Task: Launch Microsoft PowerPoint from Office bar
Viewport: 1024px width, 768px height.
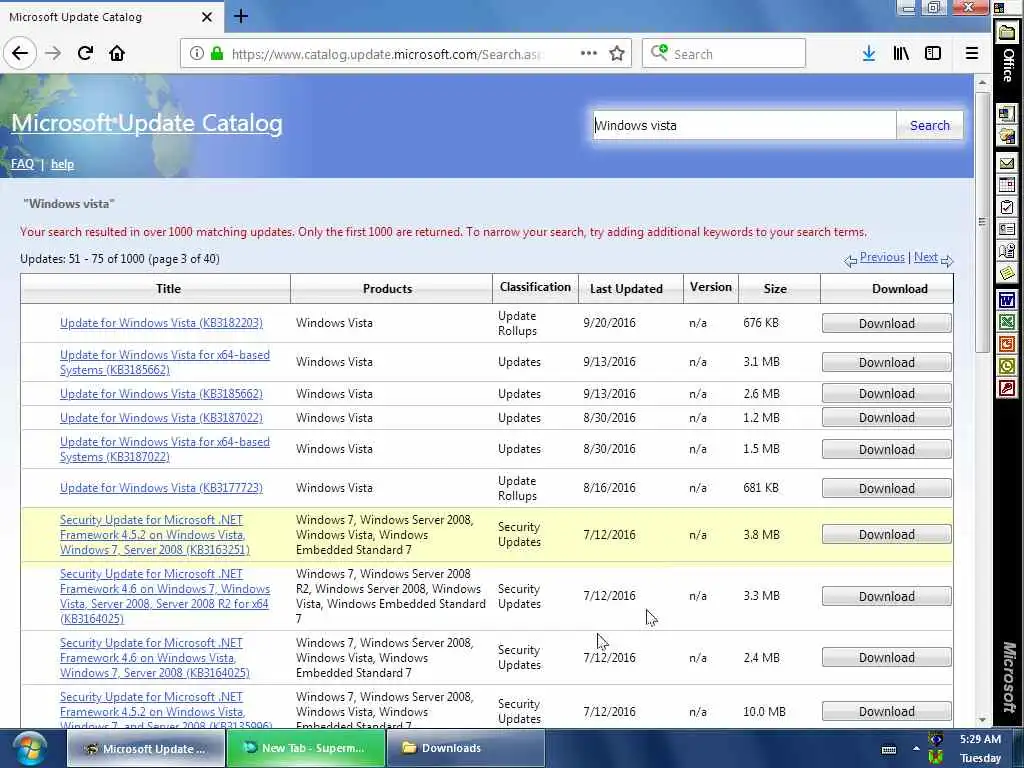Action: coord(1007,344)
